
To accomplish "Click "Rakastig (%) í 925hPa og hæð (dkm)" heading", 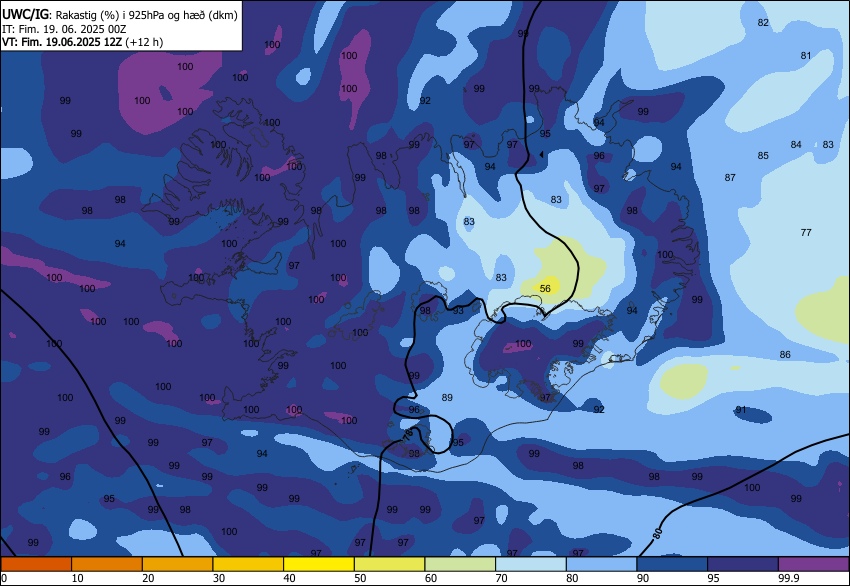I will pos(146,16).
